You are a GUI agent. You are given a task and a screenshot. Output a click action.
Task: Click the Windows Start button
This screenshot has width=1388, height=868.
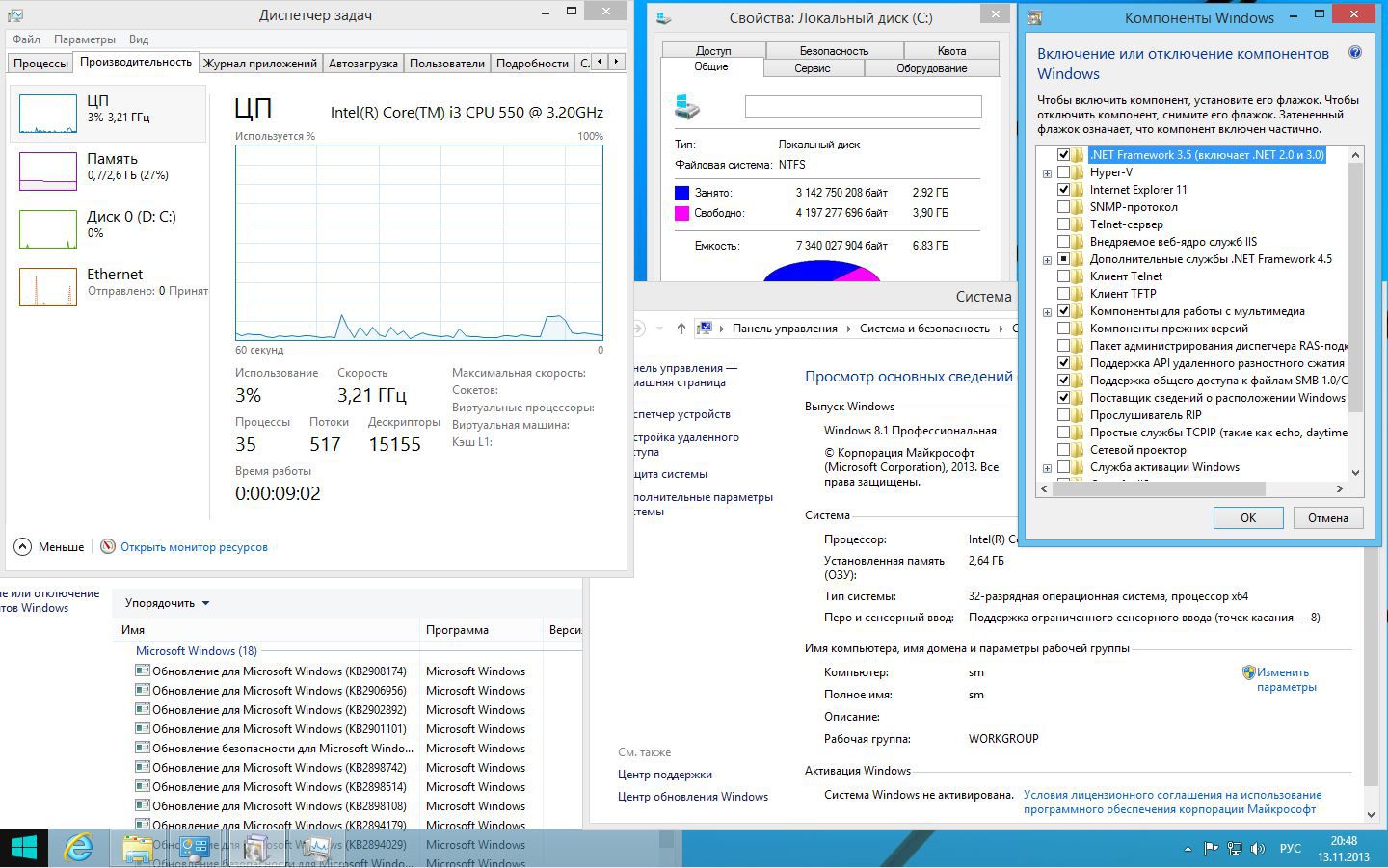pyautogui.click(x=24, y=848)
